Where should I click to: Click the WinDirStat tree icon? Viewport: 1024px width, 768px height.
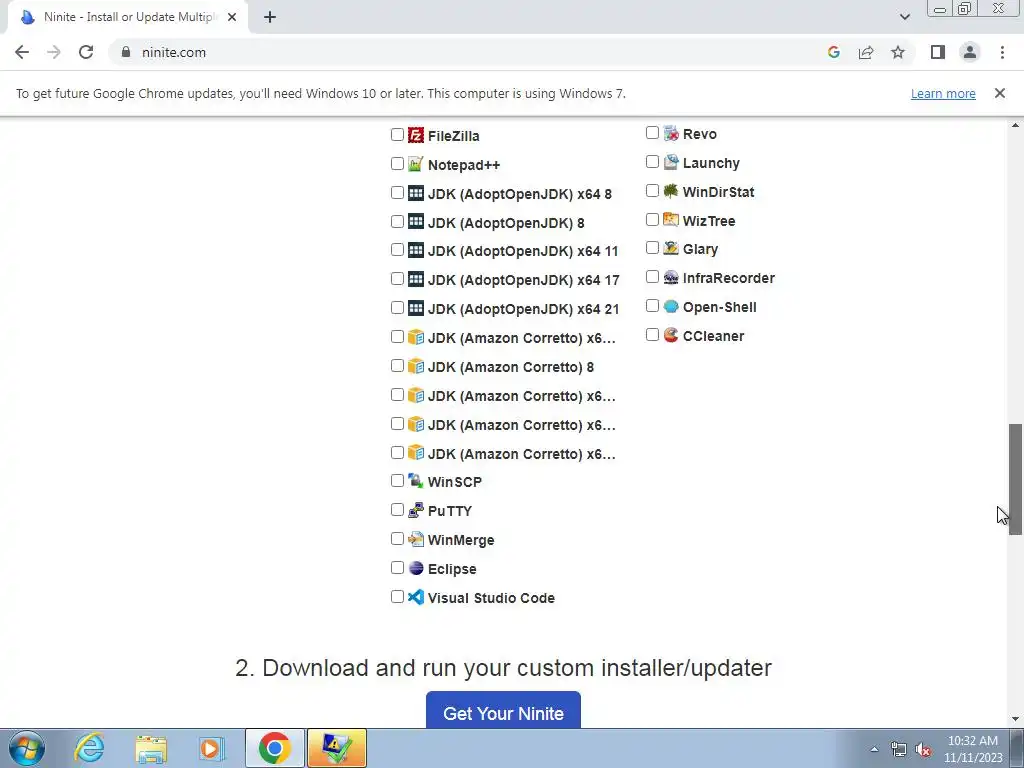tap(671, 191)
